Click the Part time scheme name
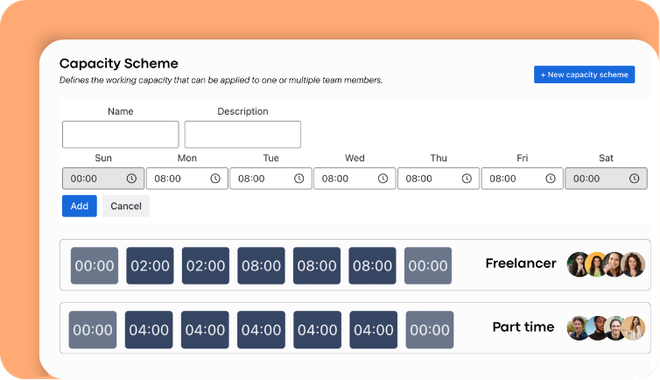 pos(523,327)
